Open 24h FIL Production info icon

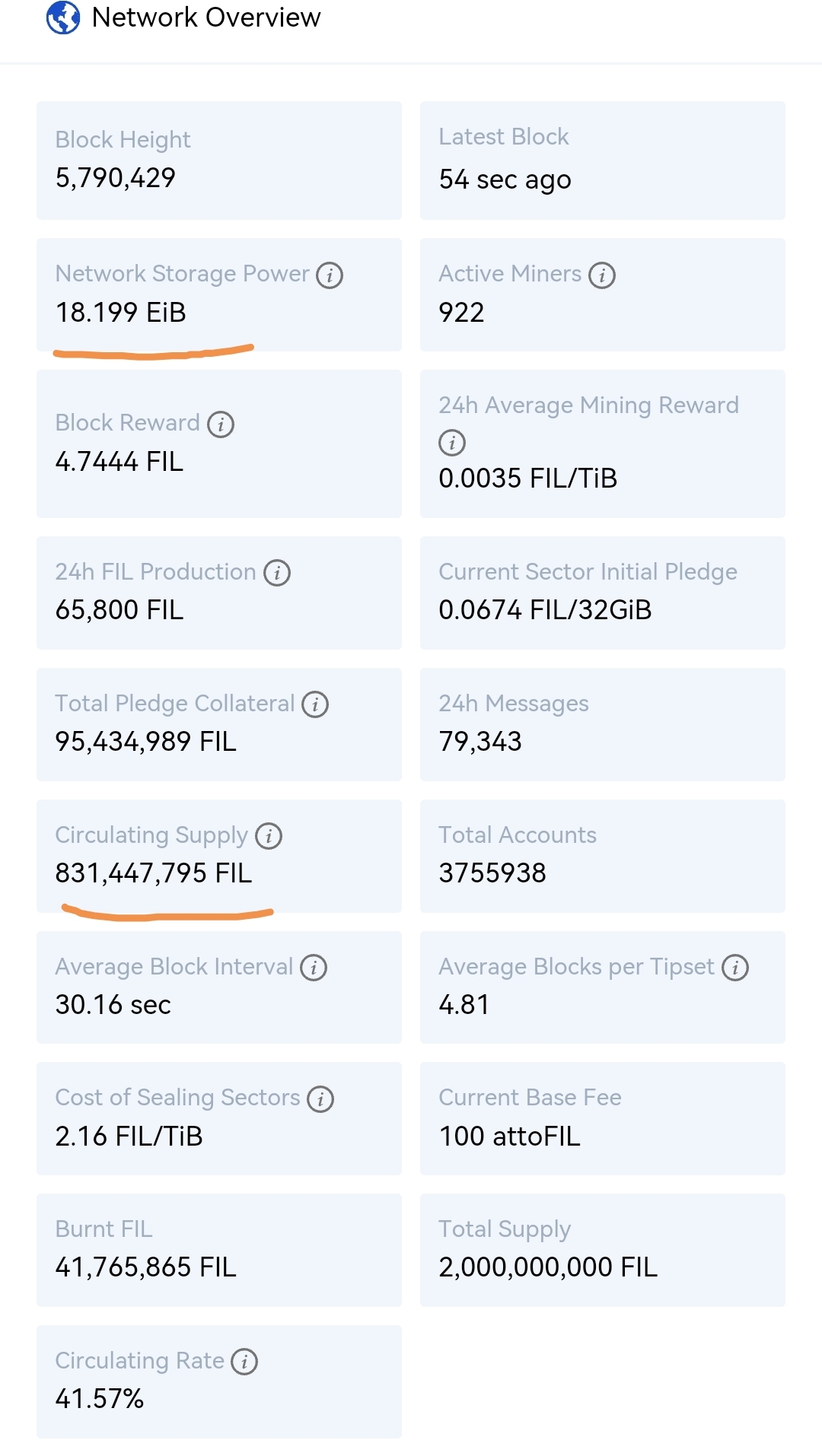point(277,573)
